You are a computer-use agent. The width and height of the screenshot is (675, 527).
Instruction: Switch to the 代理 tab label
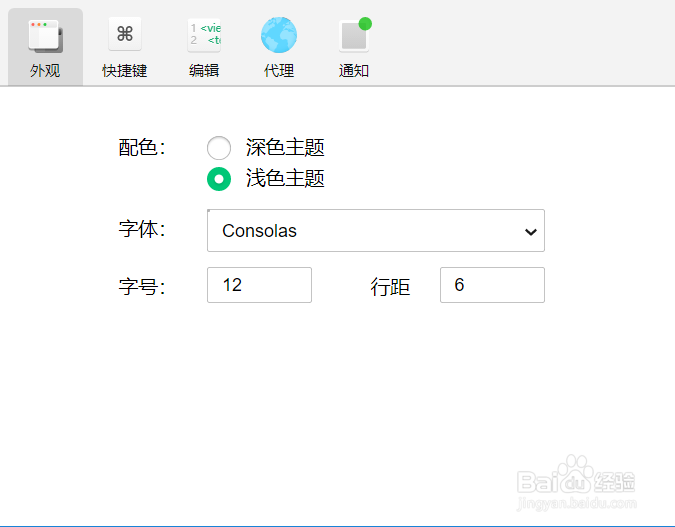coord(279,71)
